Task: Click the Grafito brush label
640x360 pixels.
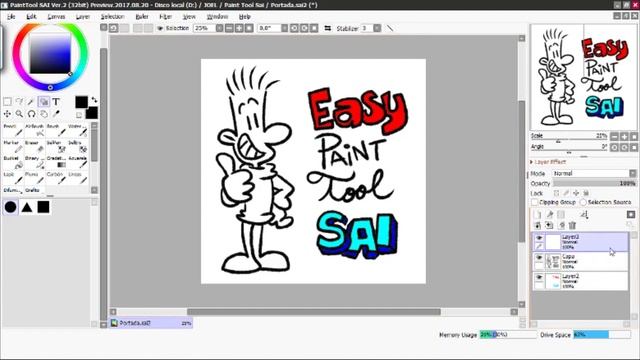Action: (x=33, y=190)
